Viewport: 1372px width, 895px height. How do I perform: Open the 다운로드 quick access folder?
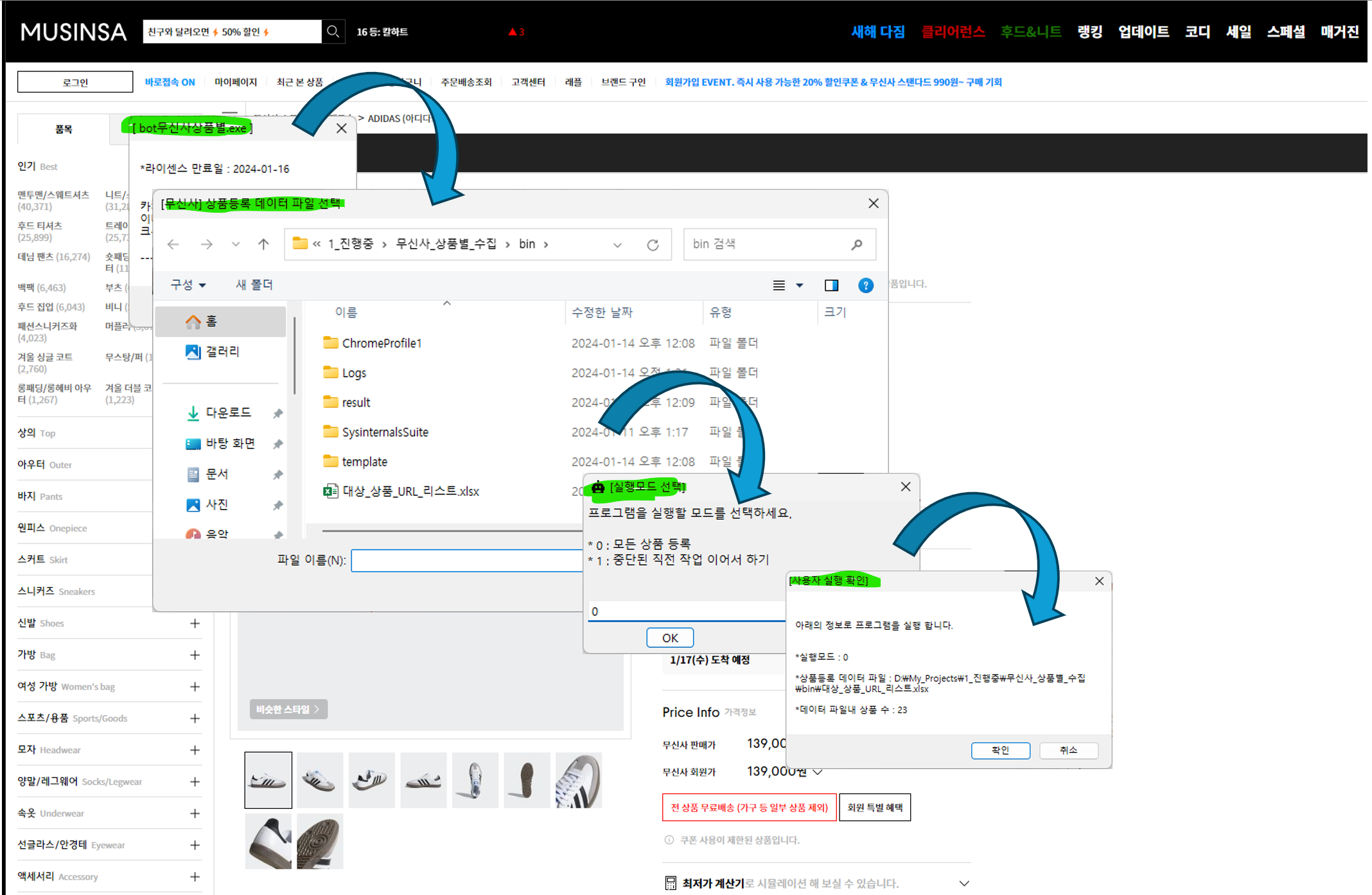(x=227, y=412)
